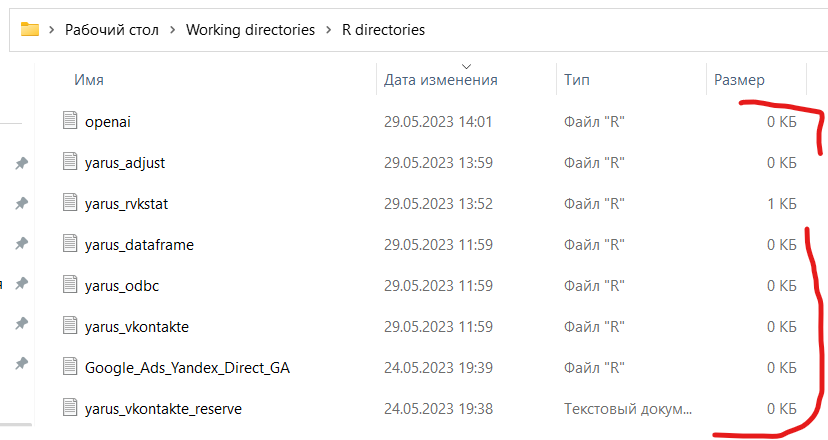Expand chevron after Рабочий стол
This screenshot has height=440, width=828.
click(173, 30)
